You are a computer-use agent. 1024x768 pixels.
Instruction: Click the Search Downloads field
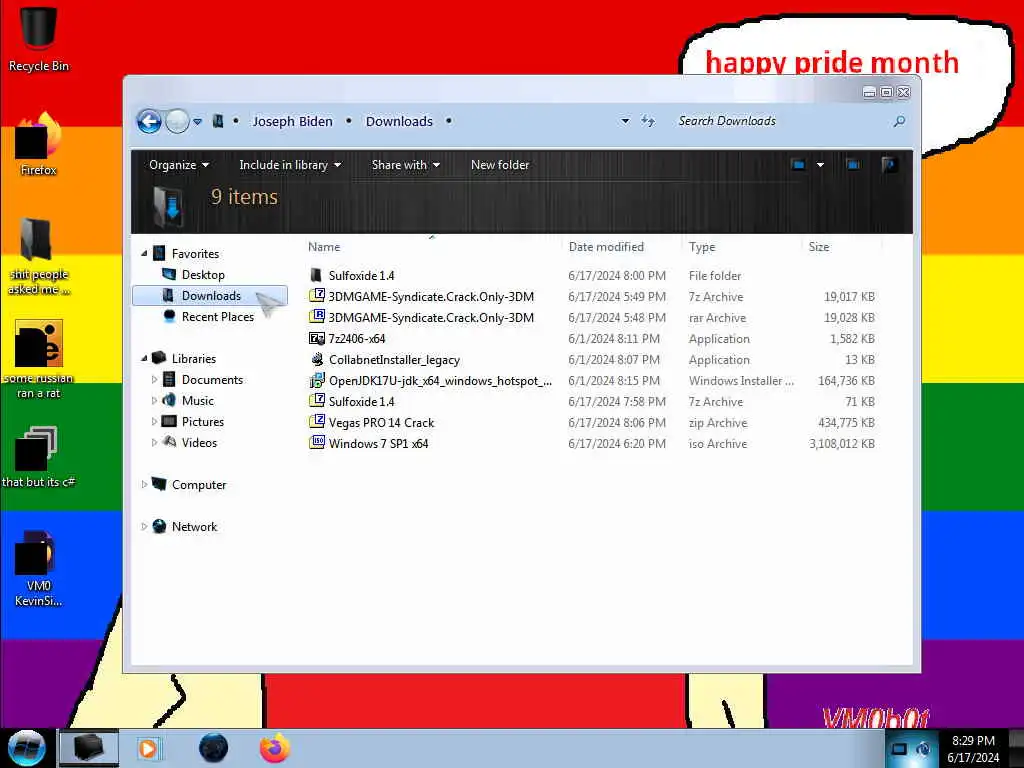click(x=782, y=121)
